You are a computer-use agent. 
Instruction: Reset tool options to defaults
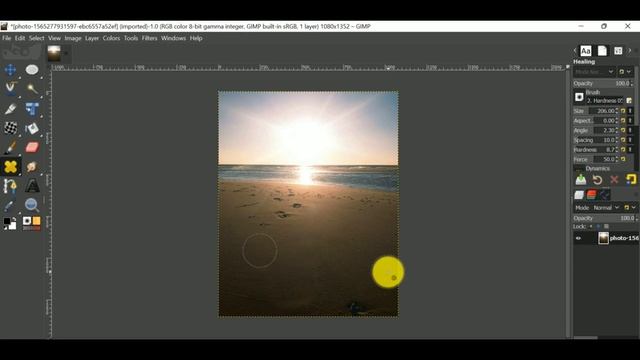[631, 180]
